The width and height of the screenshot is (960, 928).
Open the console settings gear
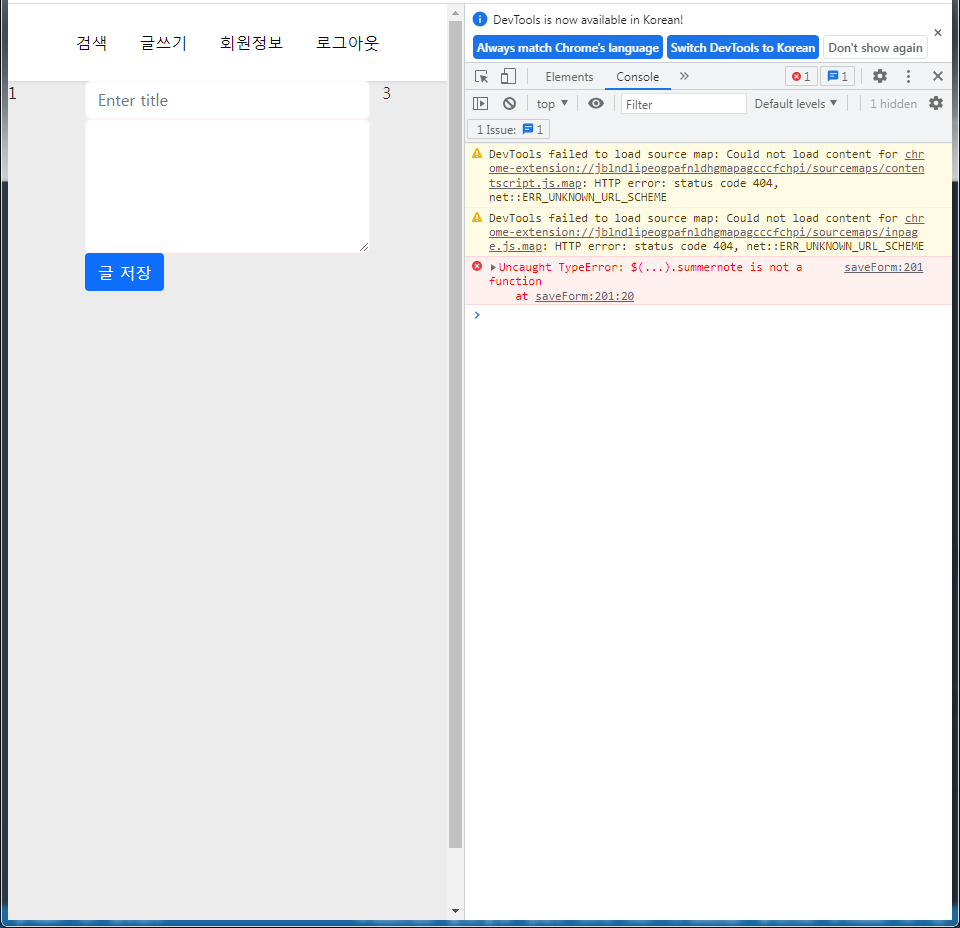click(936, 103)
